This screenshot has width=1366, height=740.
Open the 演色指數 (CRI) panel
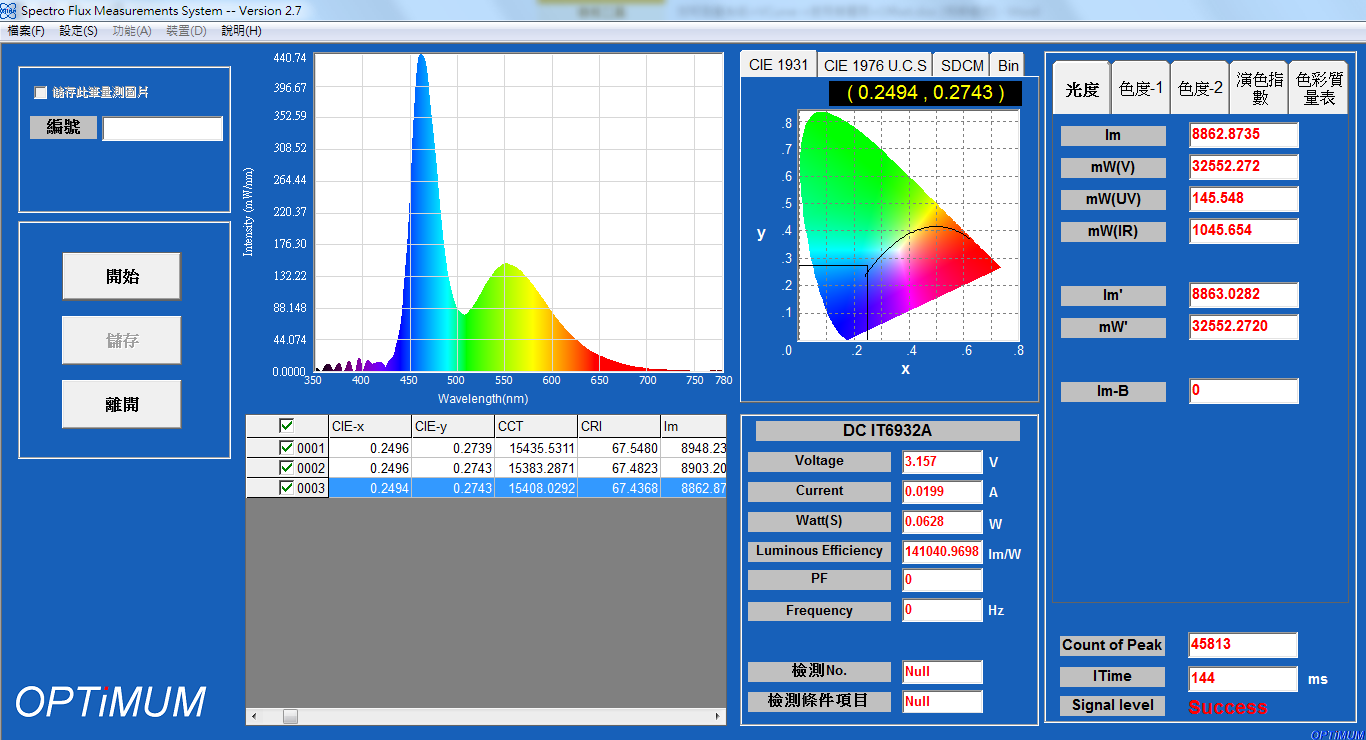point(1258,87)
